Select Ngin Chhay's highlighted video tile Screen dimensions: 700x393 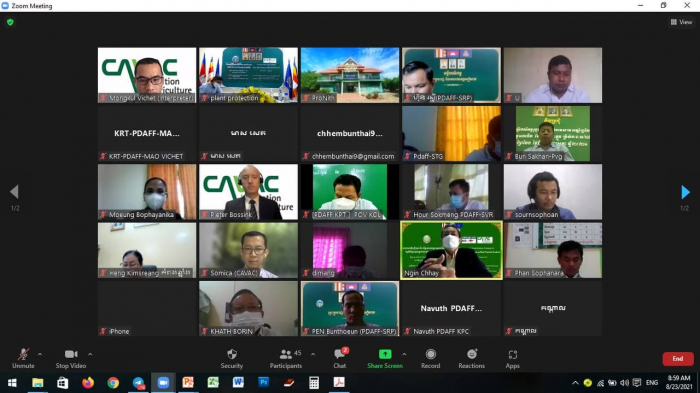coord(451,250)
